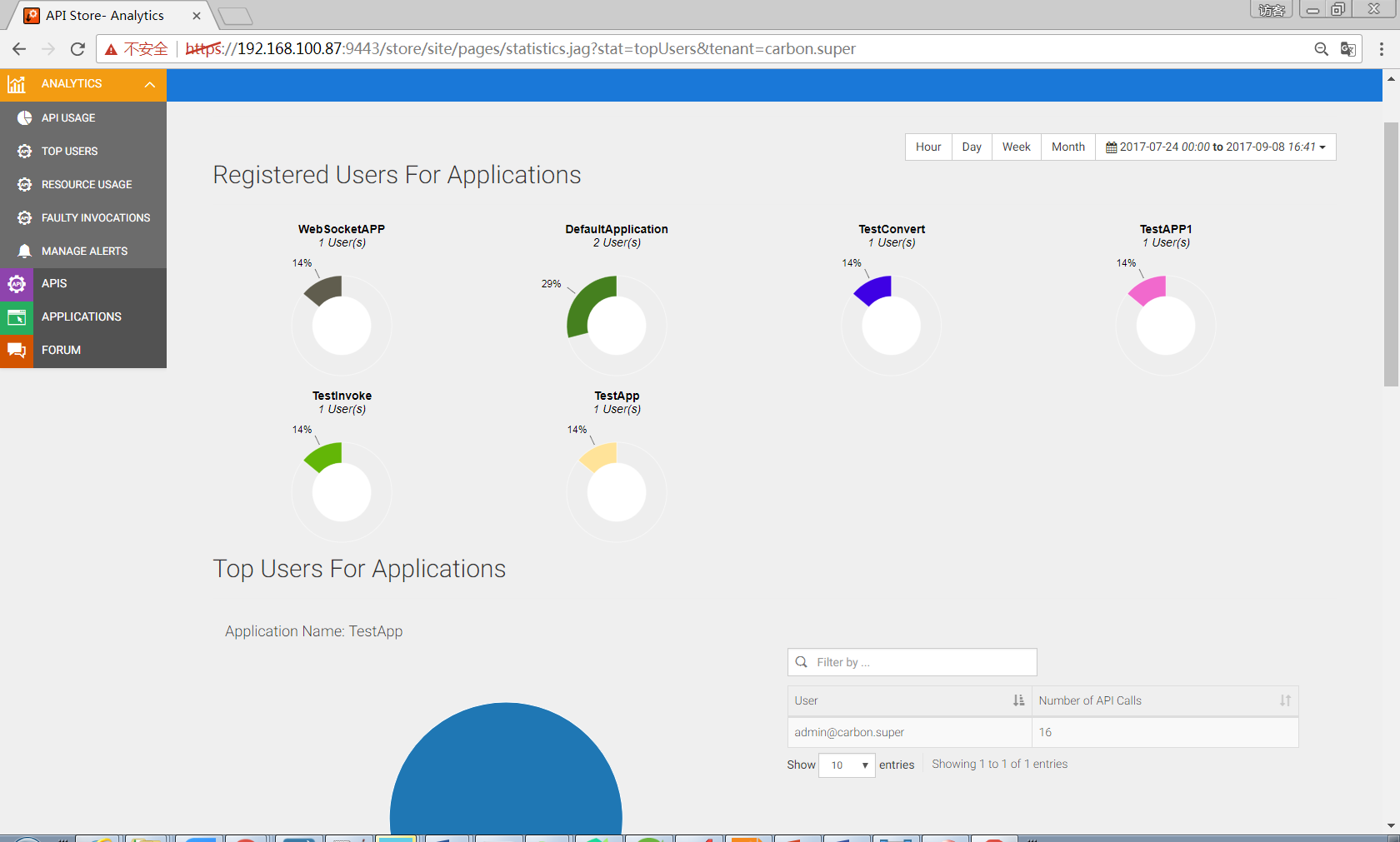Click the Analytics chart icon in the sidebar
The image size is (1400, 842).
[17, 84]
